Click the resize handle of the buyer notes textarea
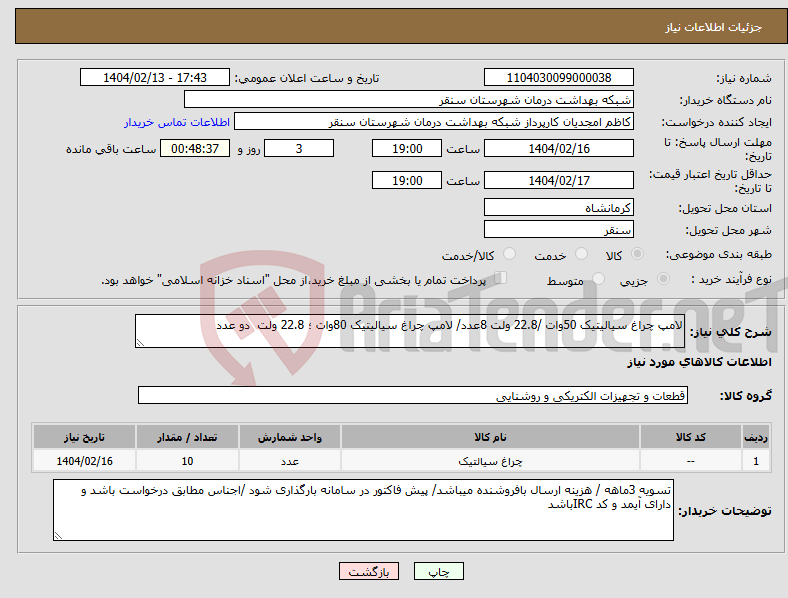Image resolution: width=788 pixels, height=598 pixels. tap(58, 536)
